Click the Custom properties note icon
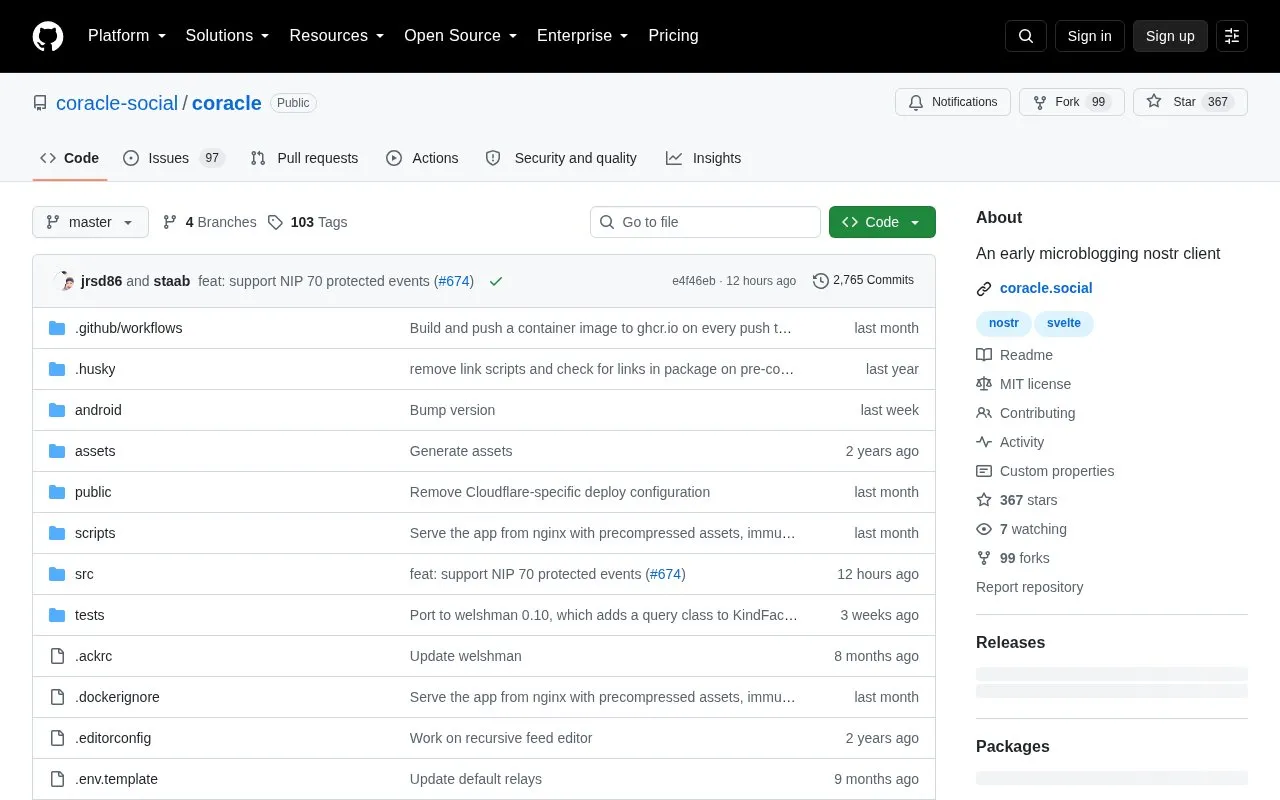 point(984,471)
